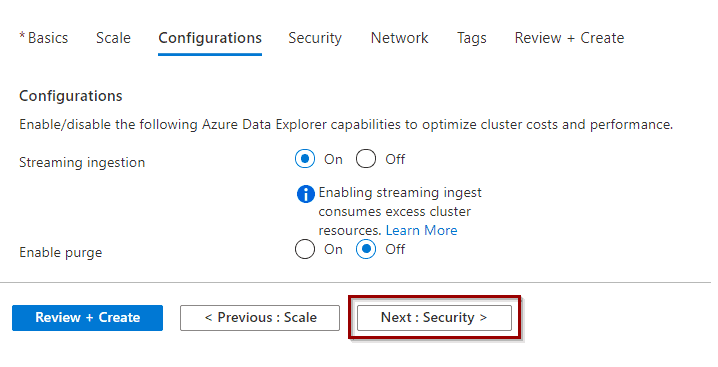Switch to the Scale tab
The height and width of the screenshot is (367, 718).
point(113,38)
